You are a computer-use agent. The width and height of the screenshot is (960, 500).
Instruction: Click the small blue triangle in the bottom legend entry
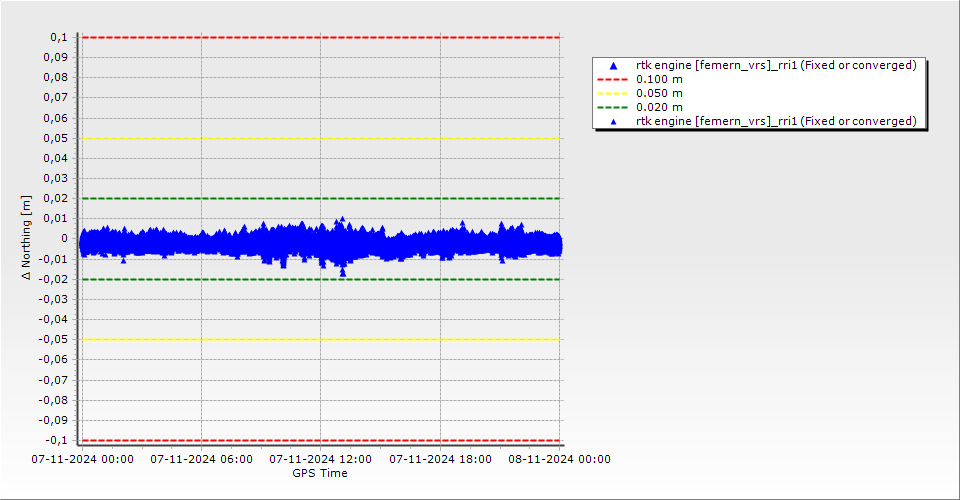click(614, 121)
